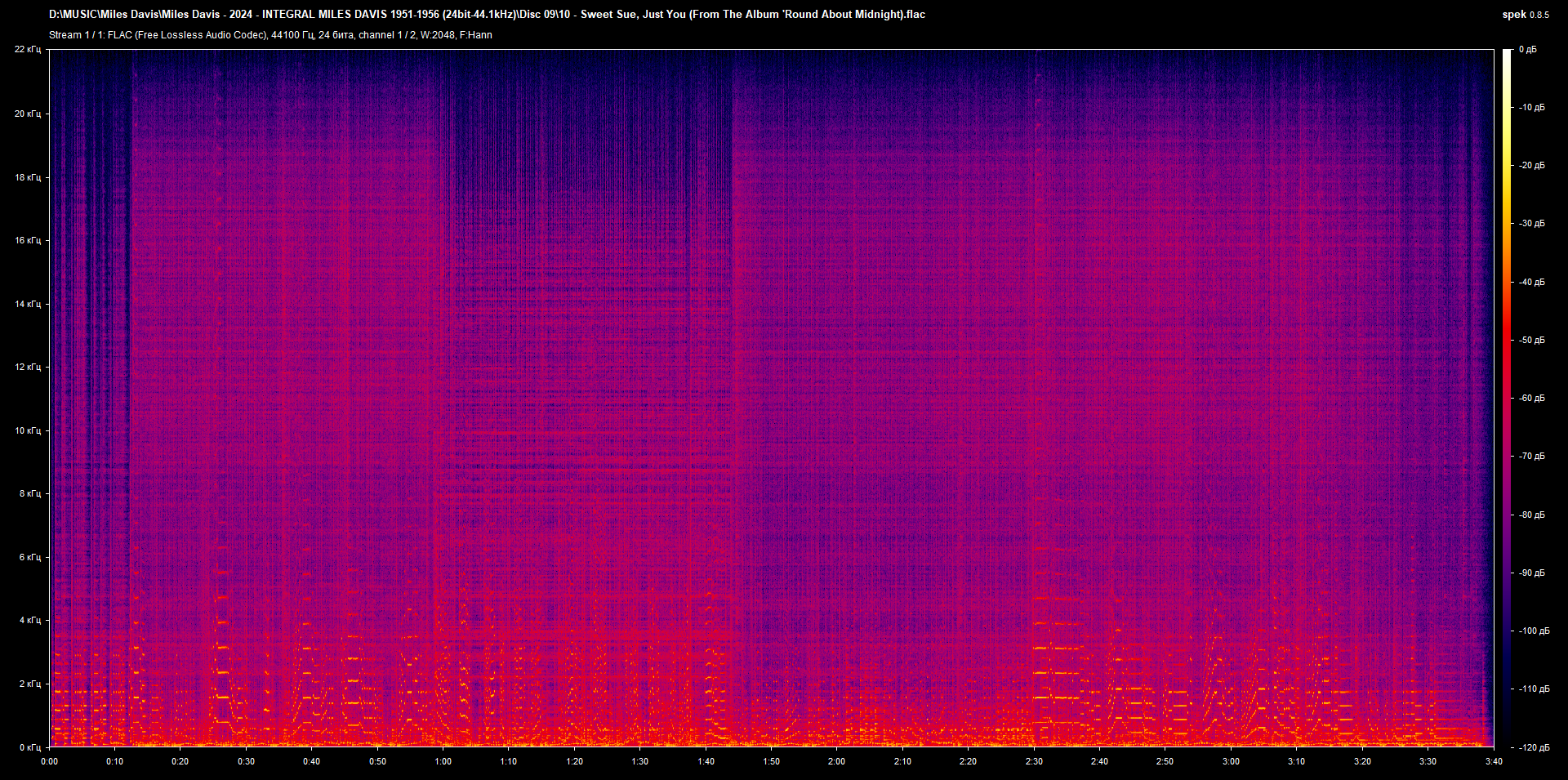Click the 2:00 time axis label
Screen dimensions: 1568x780
pos(836,761)
